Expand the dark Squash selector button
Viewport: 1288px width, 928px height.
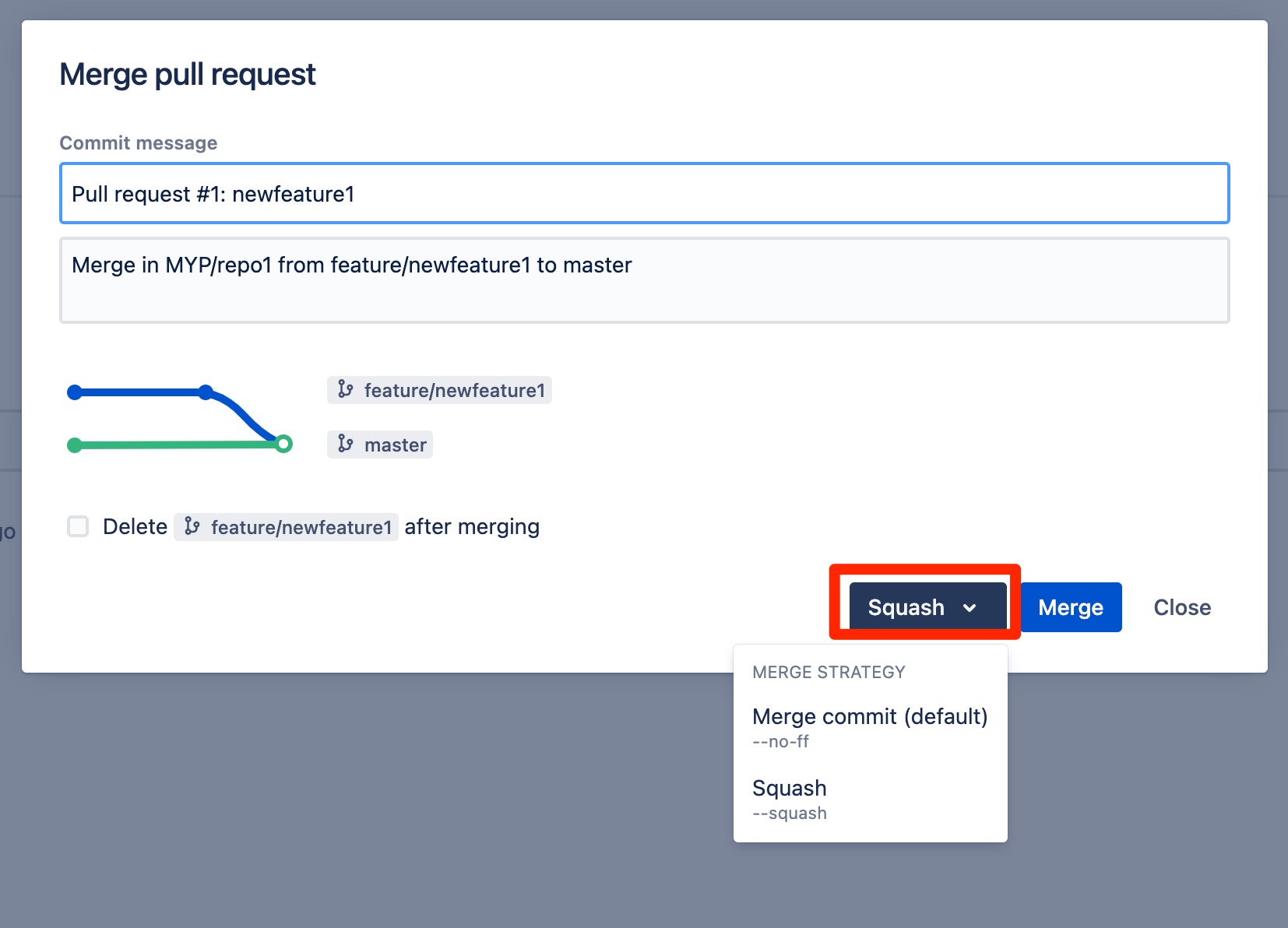[x=924, y=606]
